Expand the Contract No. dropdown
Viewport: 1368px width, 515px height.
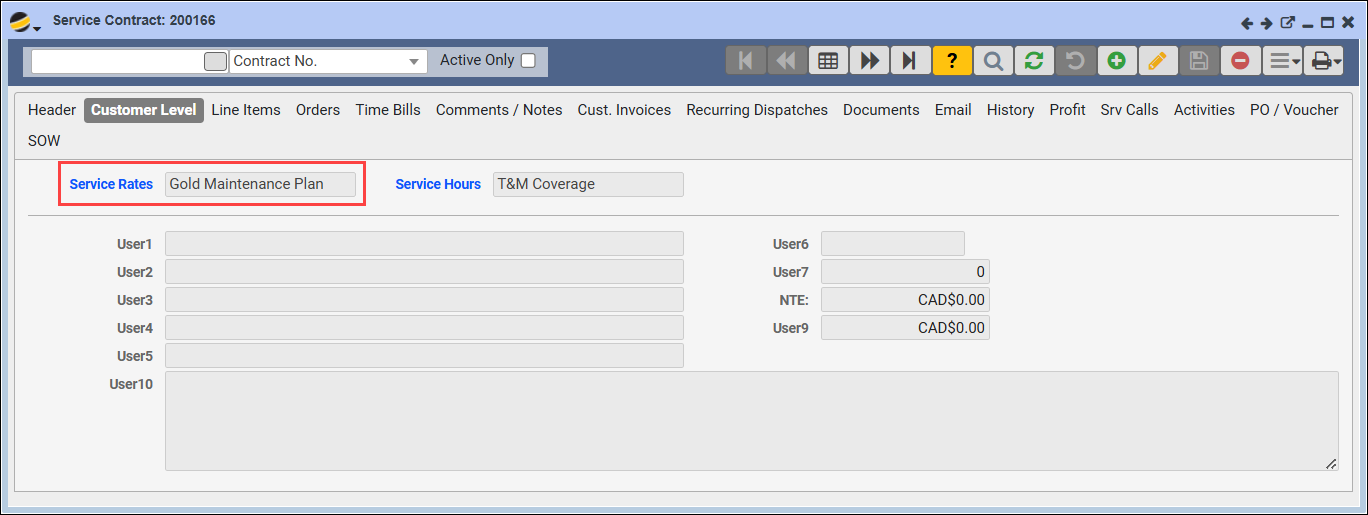[414, 62]
